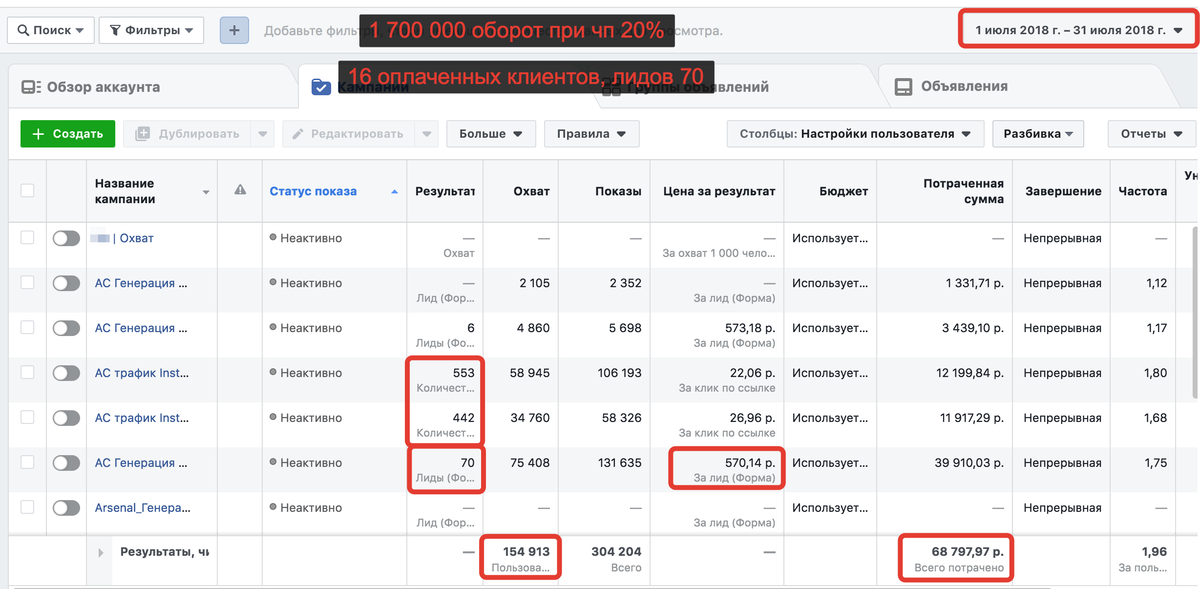Image resolution: width=1200 pixels, height=589 pixels.
Task: Tick checkbox of row with 70 leads
Action: tap(27, 463)
